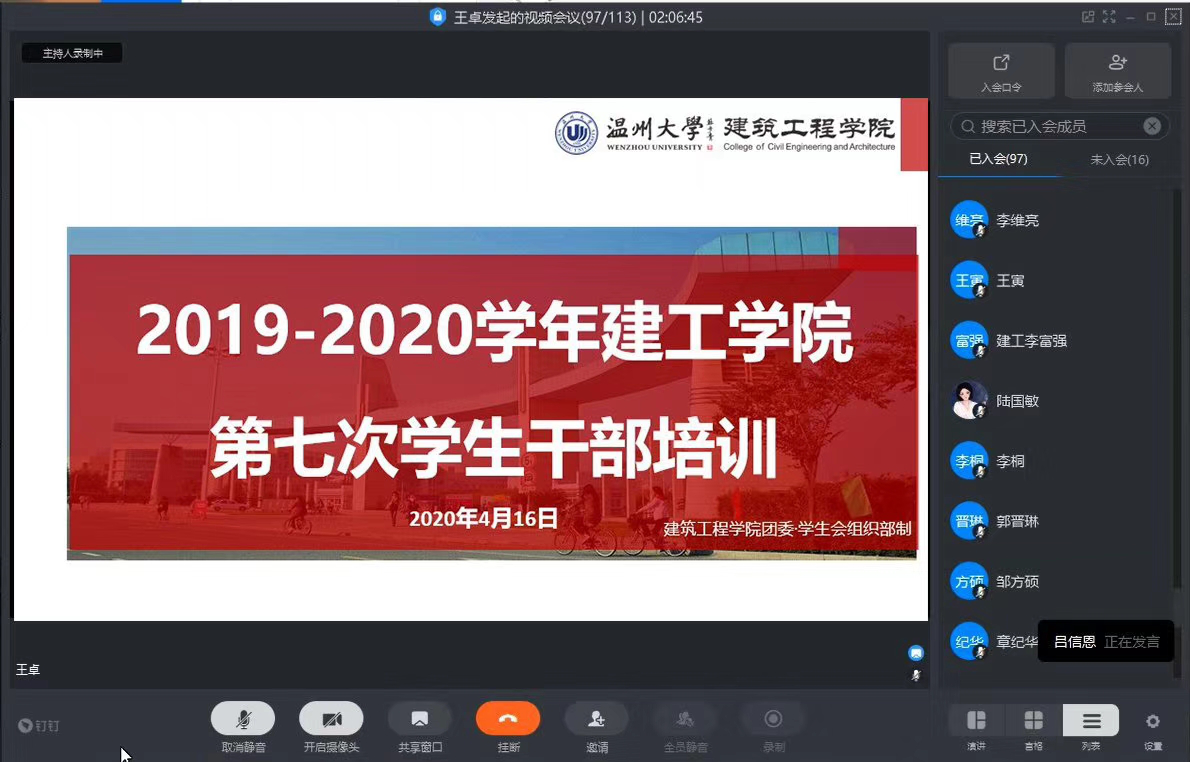Select the 已入会(97) tab

[x=998, y=159]
